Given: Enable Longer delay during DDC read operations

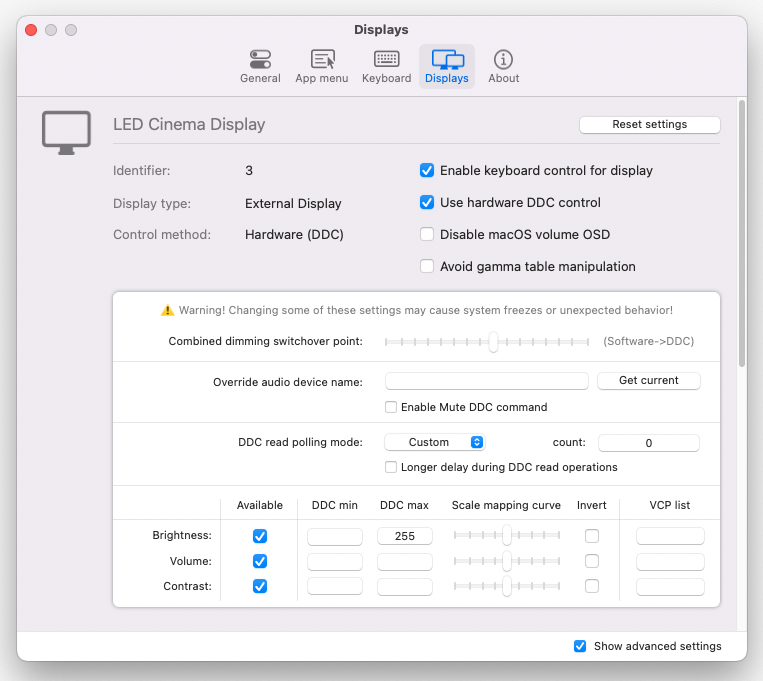Looking at the screenshot, I should tap(391, 467).
